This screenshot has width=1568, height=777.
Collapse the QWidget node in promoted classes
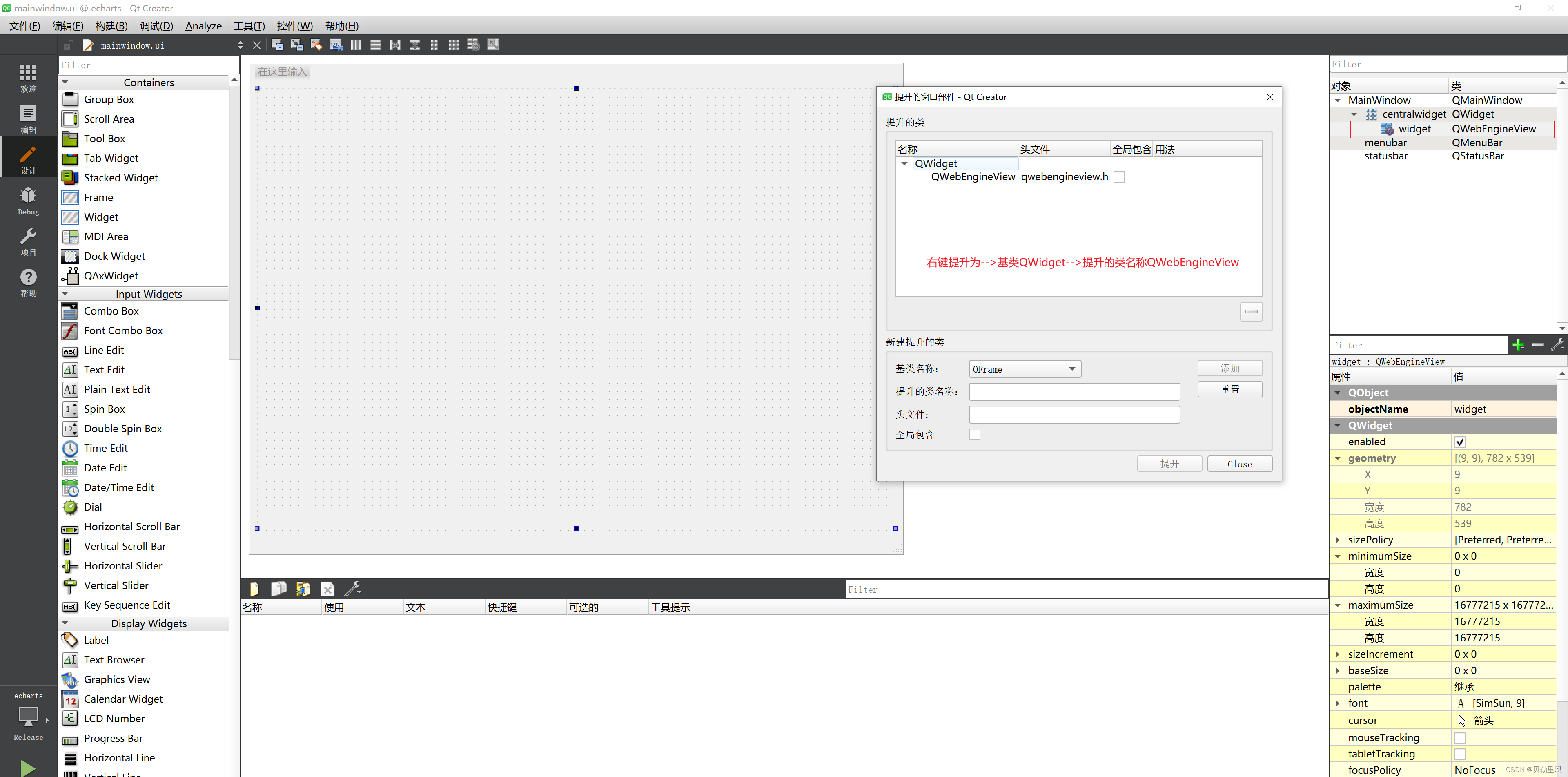pos(904,164)
